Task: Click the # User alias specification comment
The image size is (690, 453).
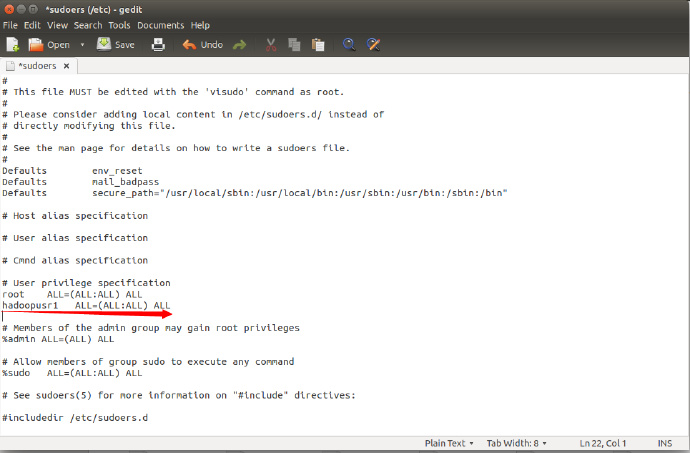Action: pos(75,238)
